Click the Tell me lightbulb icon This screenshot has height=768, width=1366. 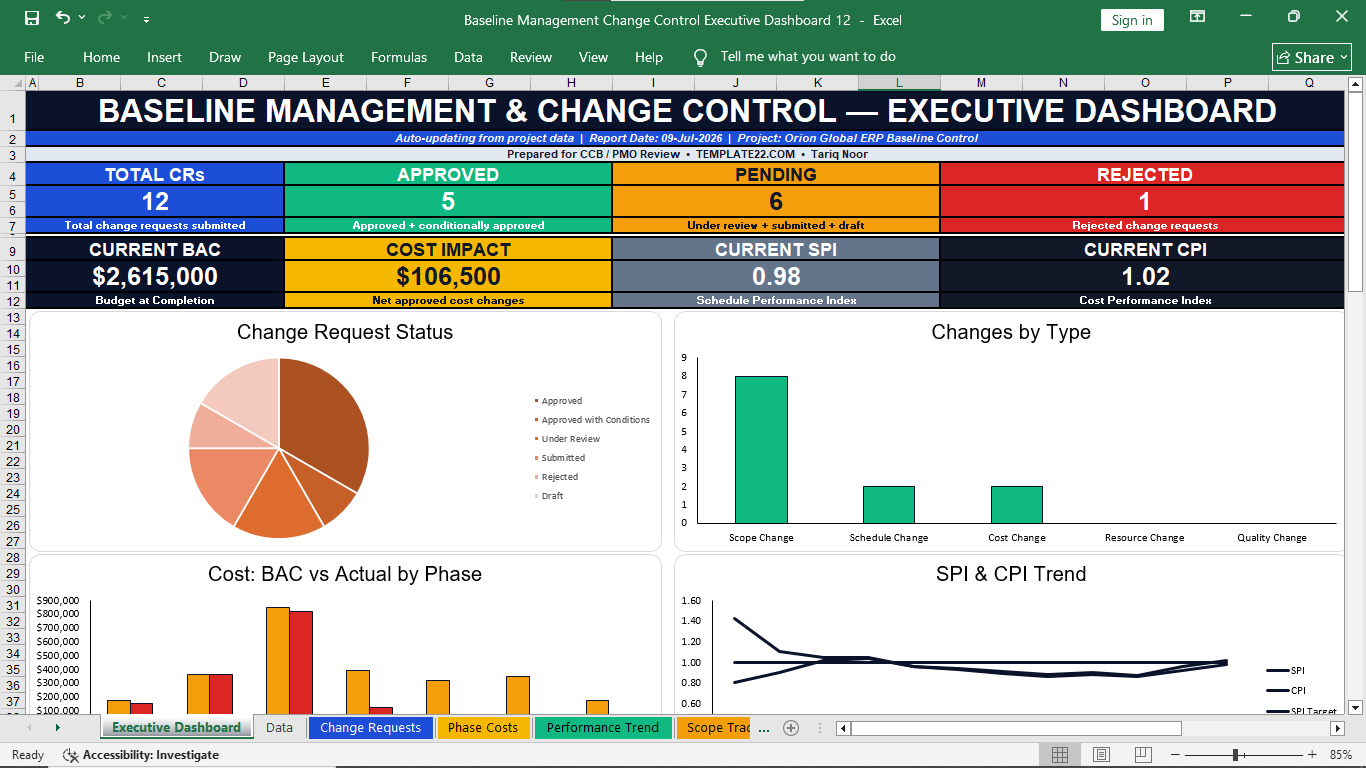701,57
